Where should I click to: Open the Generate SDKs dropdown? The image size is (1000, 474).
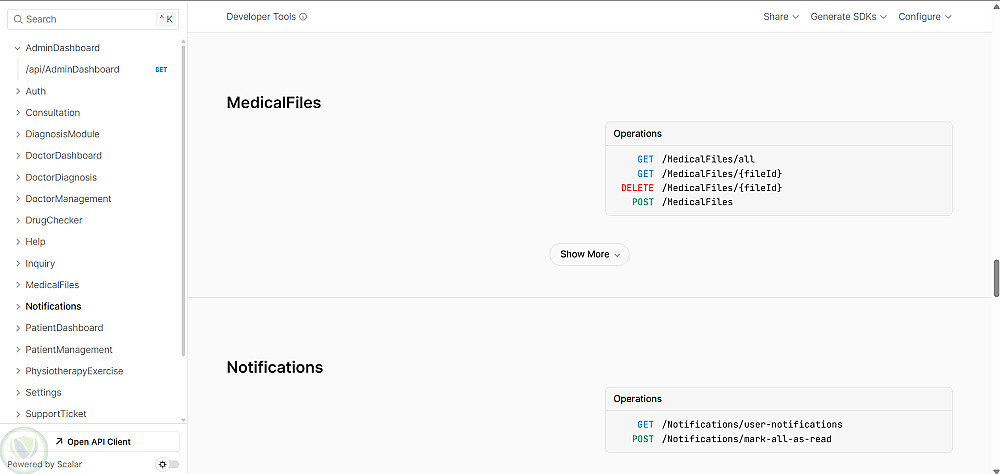coord(849,17)
